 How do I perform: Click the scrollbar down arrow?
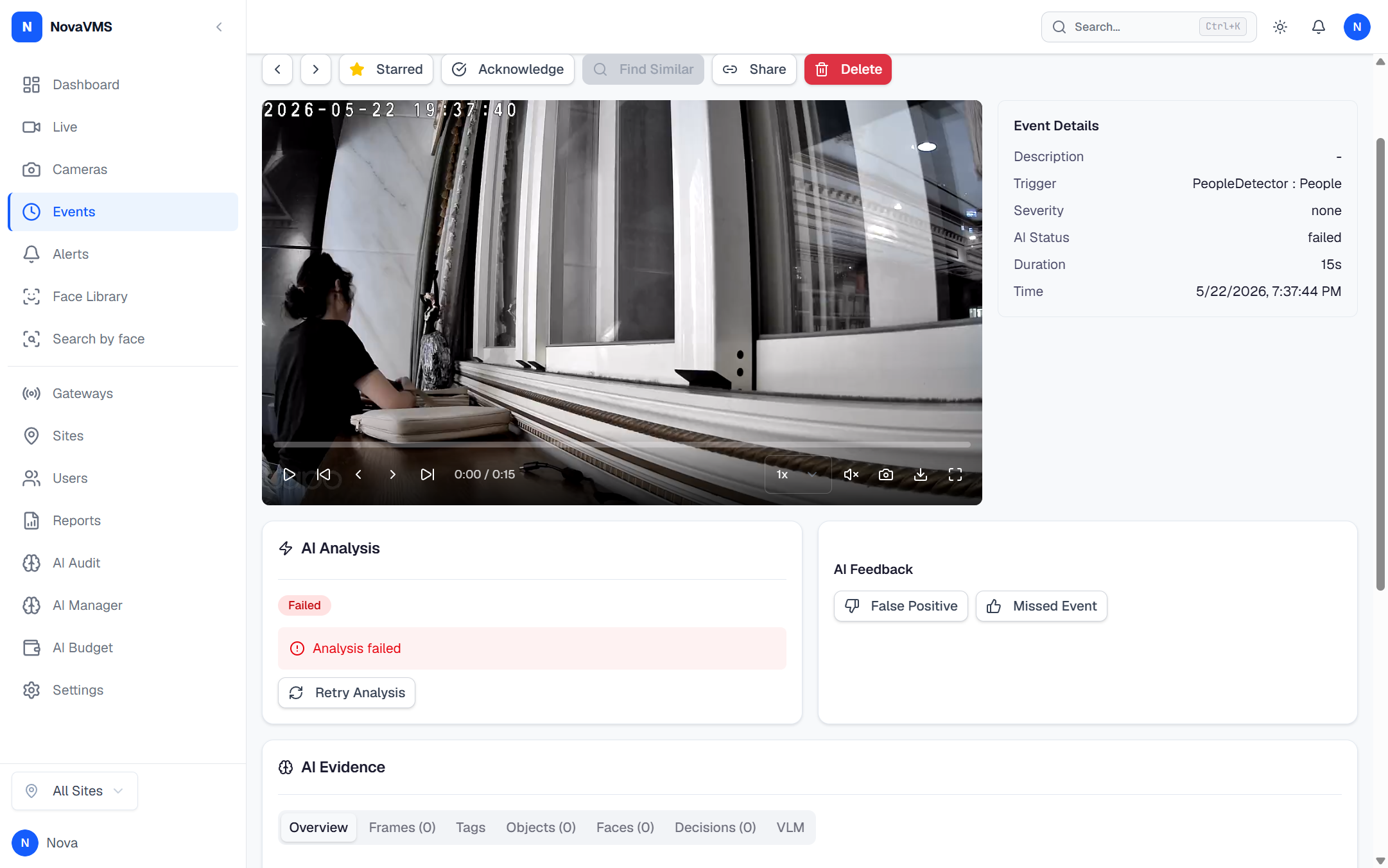pyautogui.click(x=1380, y=861)
